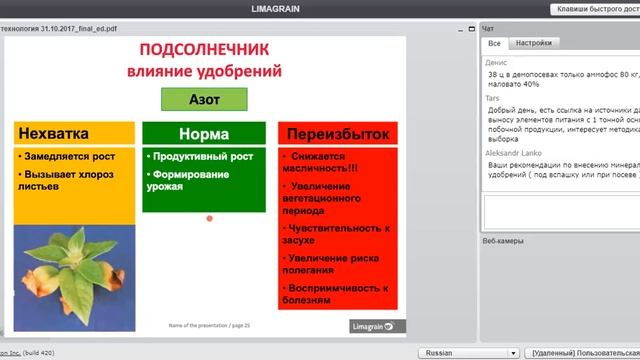Image resolution: width=640 pixels, height=360 pixels.
Task: Click 'Вызывает хлороз листьев' bullet
Action: 66,180
